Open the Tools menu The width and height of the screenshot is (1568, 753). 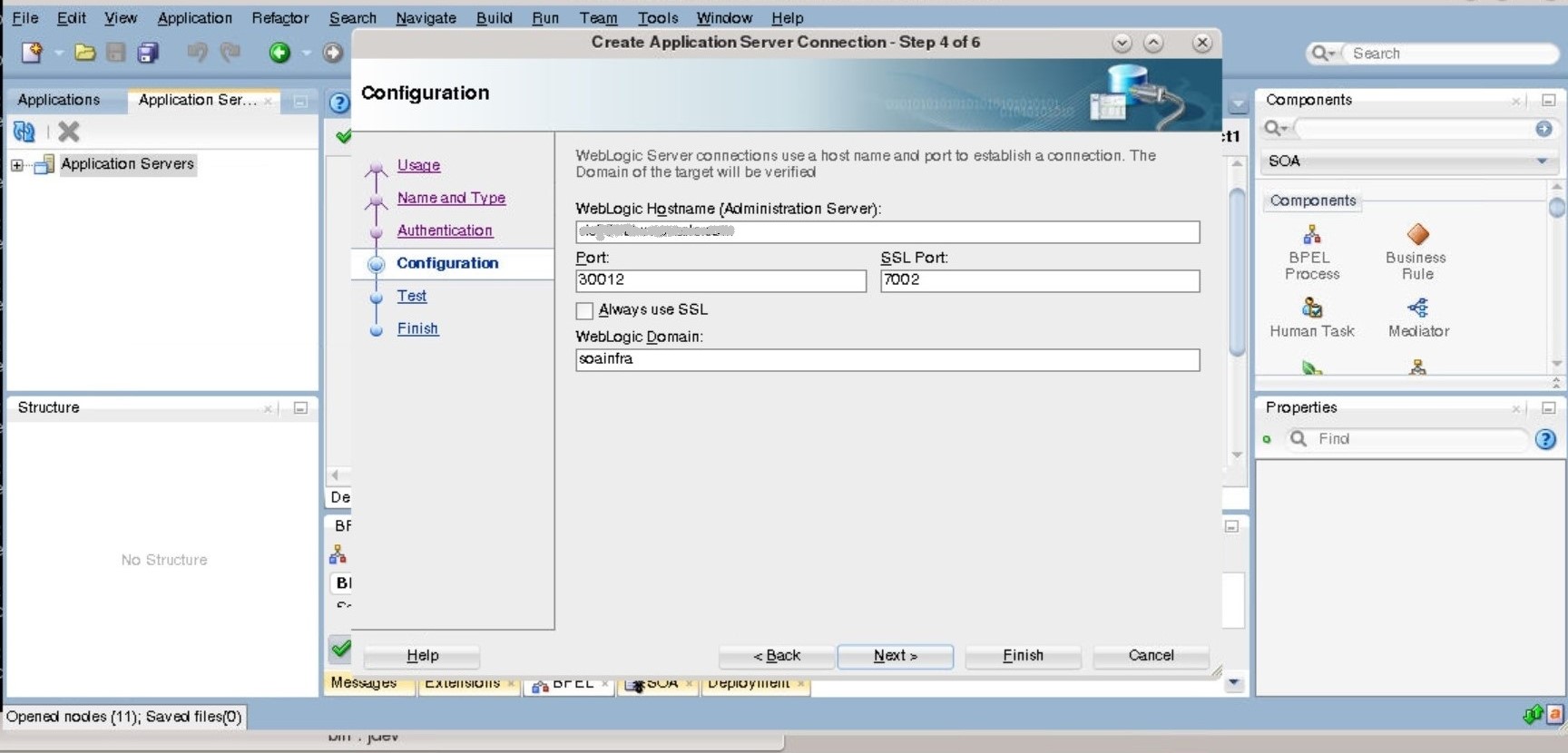click(x=658, y=18)
